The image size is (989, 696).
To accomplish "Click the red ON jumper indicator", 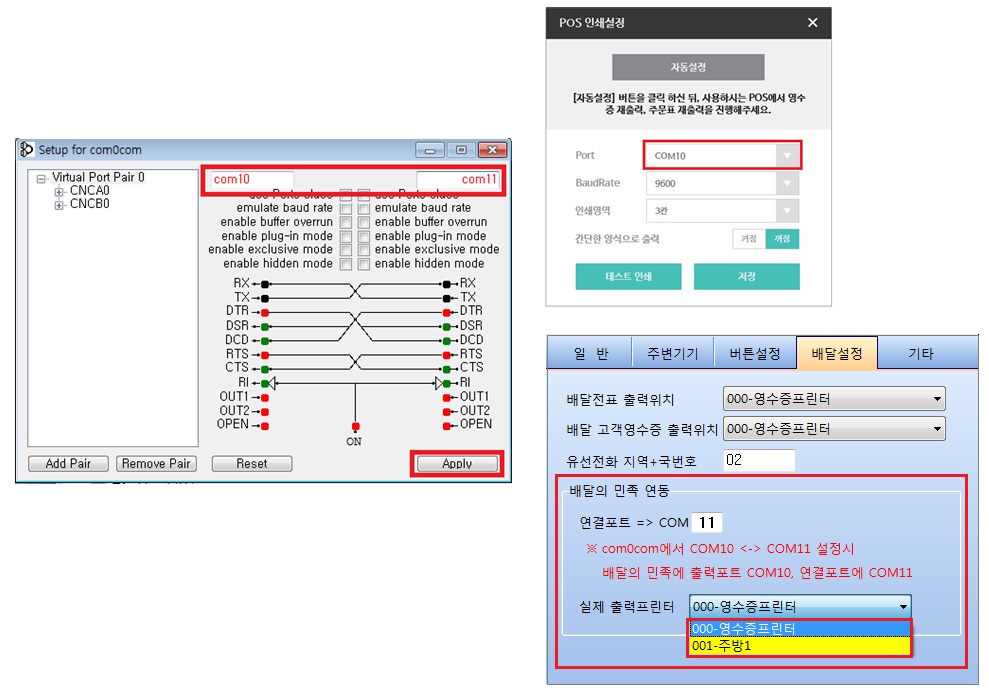I will (355, 426).
